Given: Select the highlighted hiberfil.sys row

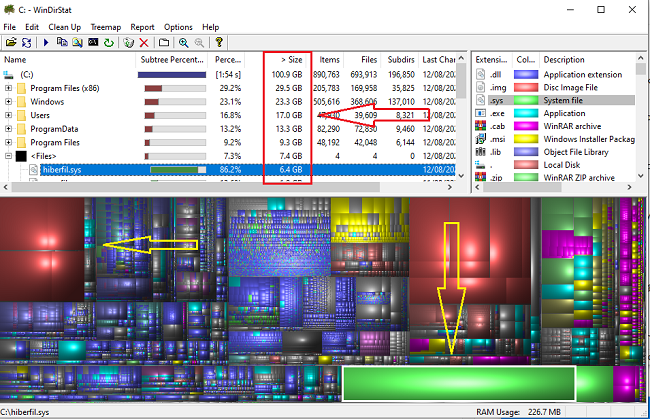Looking at the screenshot, I should pyautogui.click(x=228, y=170).
